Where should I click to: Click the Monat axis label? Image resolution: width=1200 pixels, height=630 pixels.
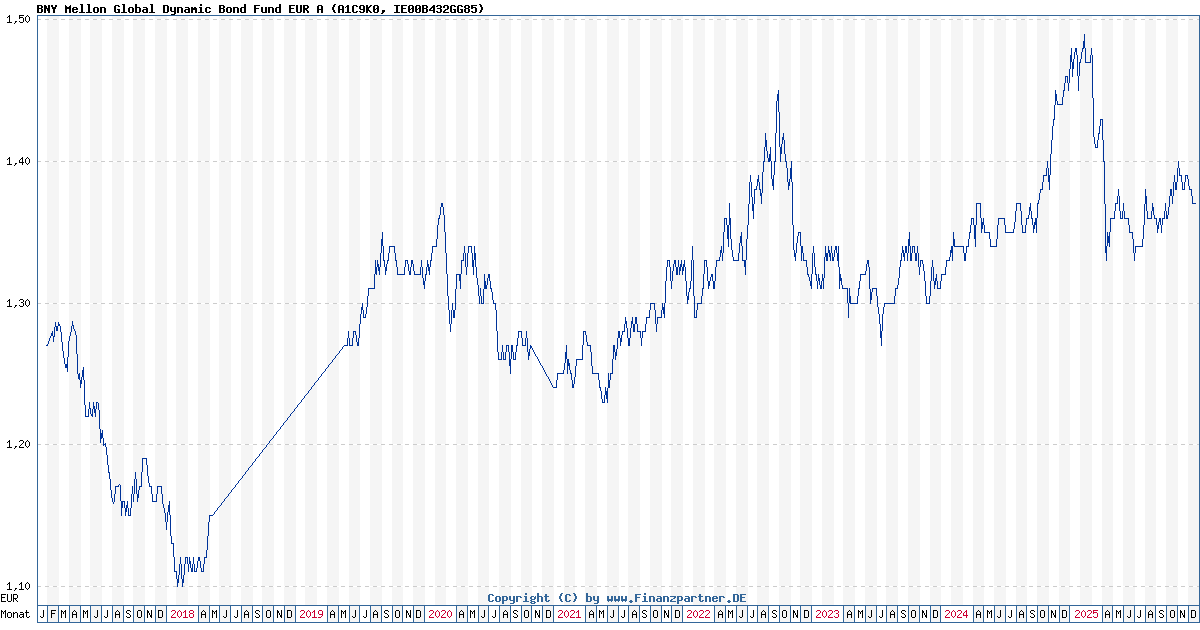coord(15,614)
